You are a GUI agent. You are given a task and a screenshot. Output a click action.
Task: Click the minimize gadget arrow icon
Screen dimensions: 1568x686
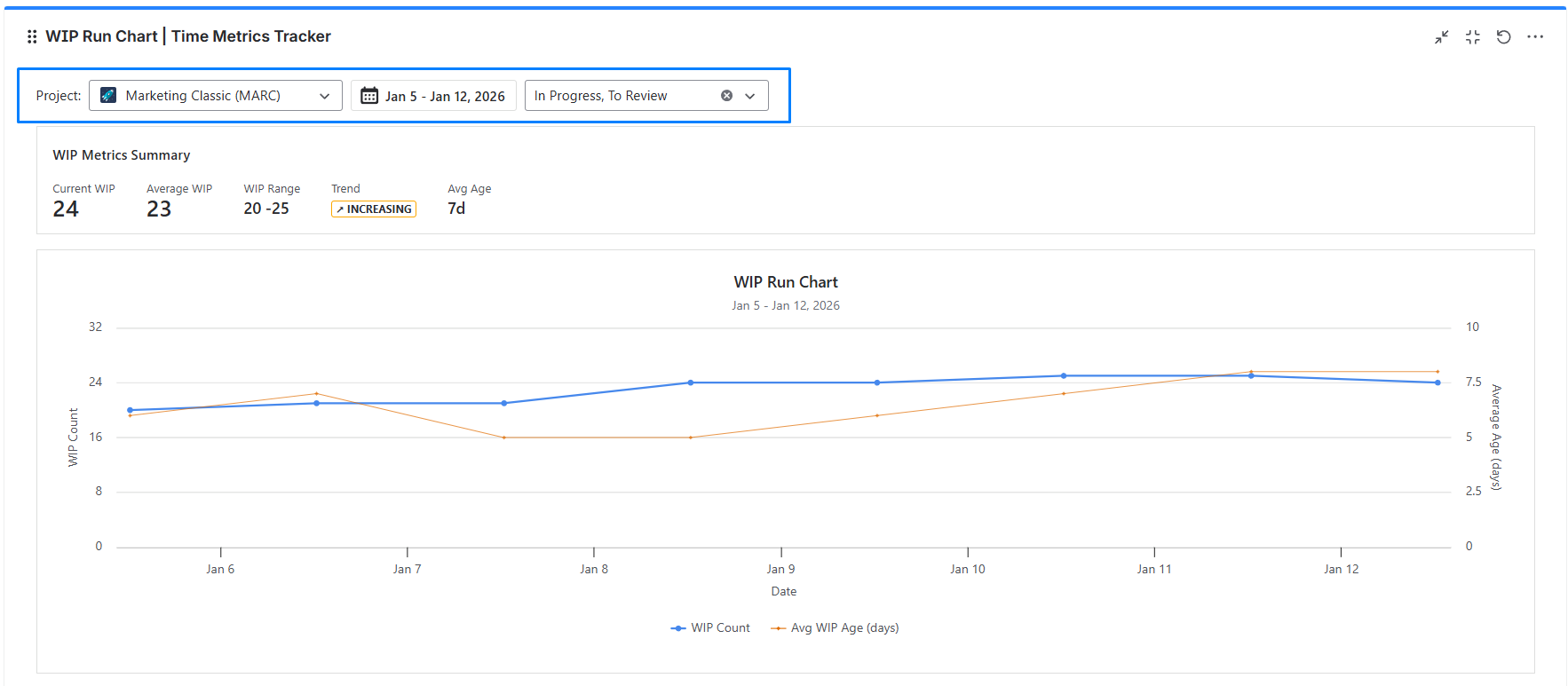[x=1441, y=36]
